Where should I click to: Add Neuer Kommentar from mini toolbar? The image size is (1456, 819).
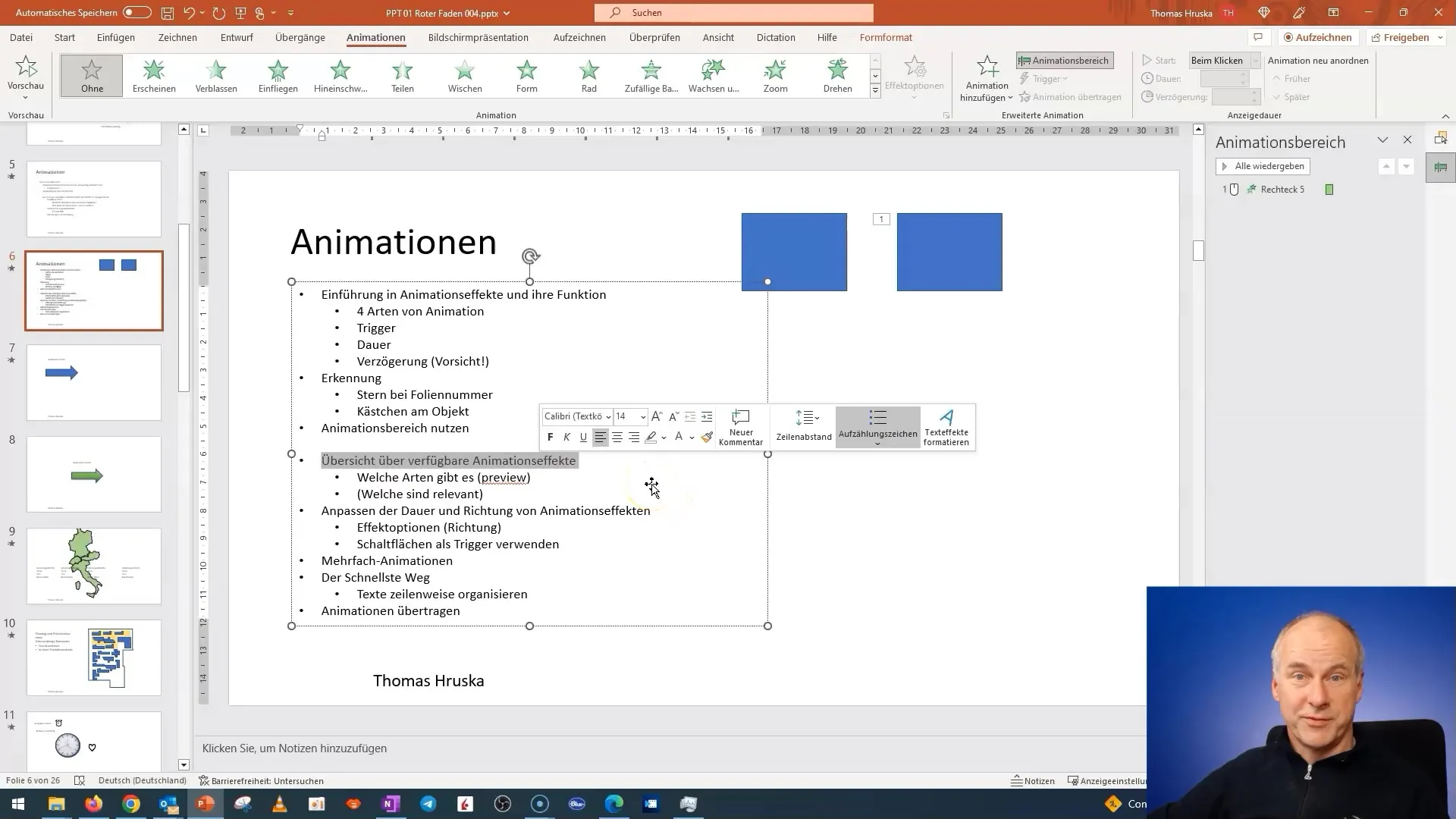[741, 428]
